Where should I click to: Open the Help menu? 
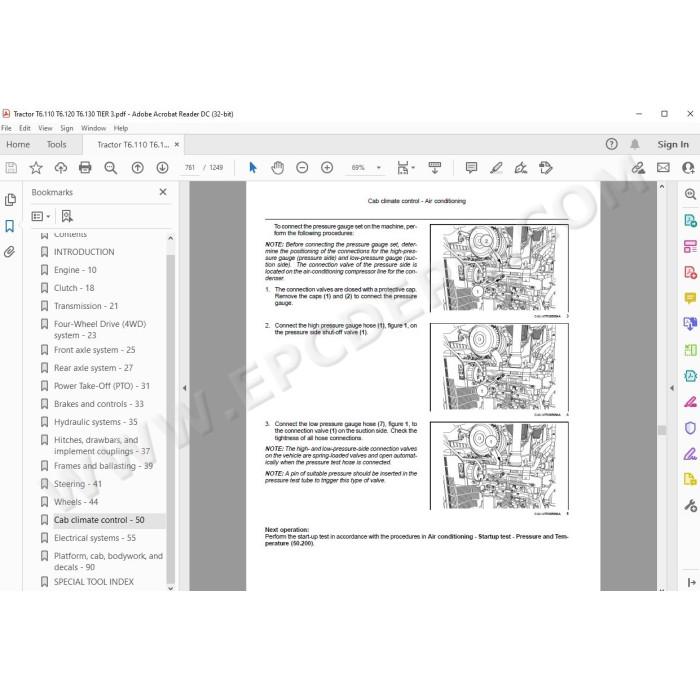pos(121,128)
